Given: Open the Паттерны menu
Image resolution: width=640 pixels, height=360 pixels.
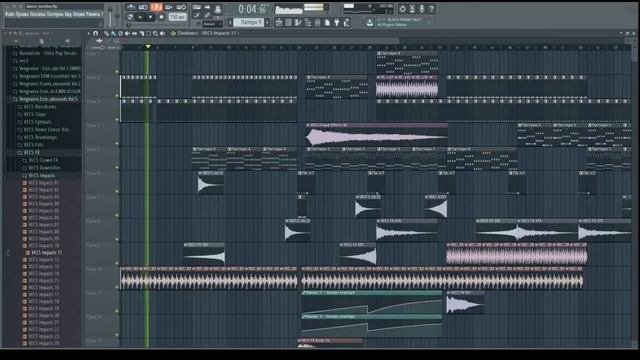Looking at the screenshot, I should [56, 14].
